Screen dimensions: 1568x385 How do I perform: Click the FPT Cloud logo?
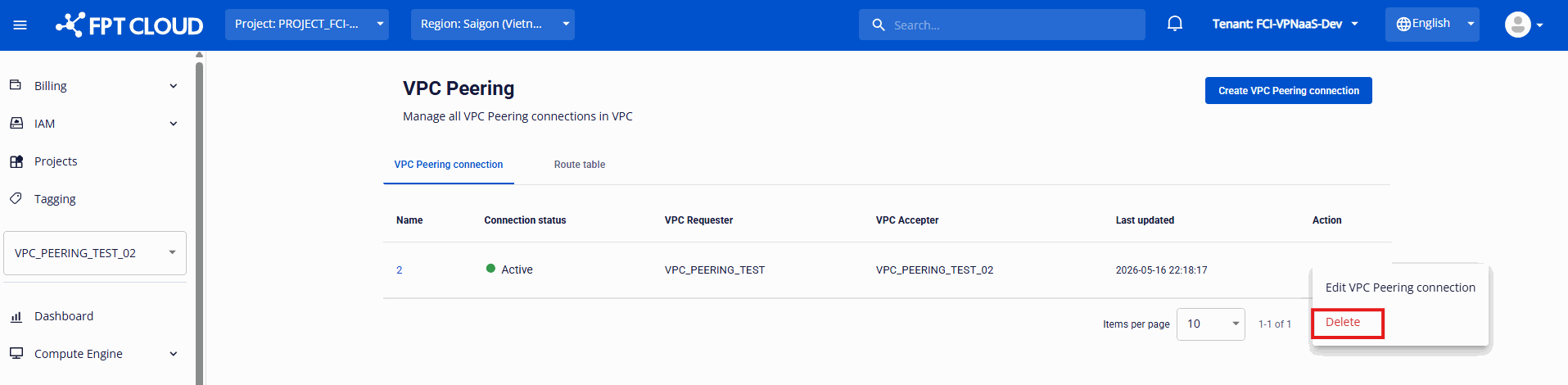click(129, 25)
